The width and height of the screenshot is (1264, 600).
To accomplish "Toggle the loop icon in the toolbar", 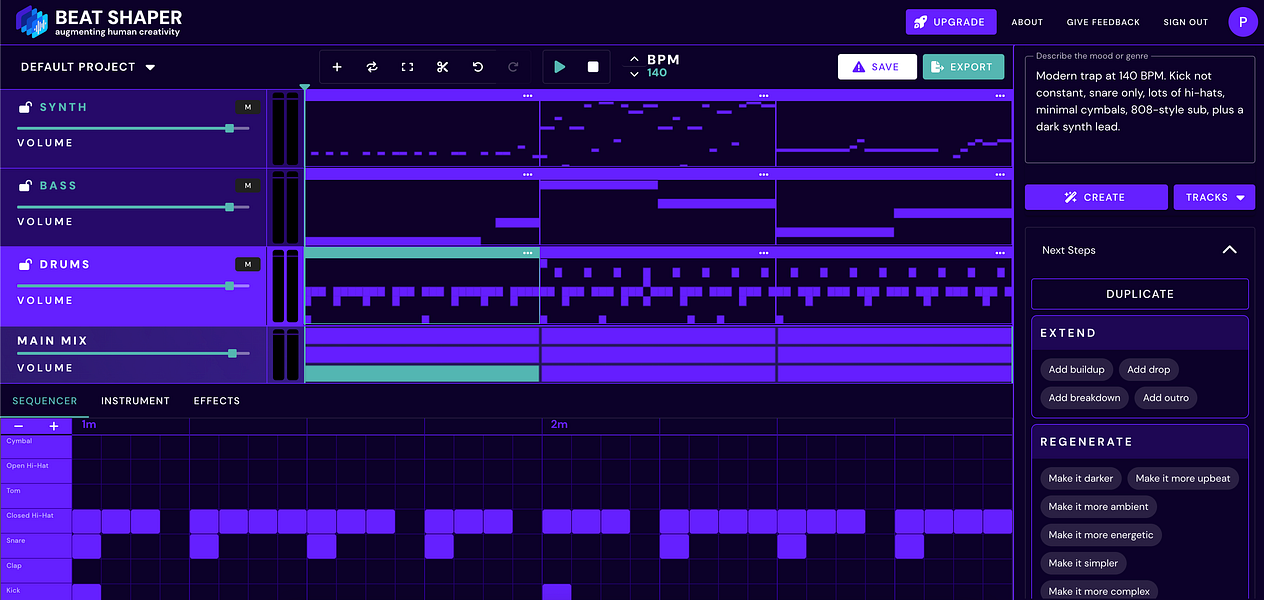I will pos(372,67).
